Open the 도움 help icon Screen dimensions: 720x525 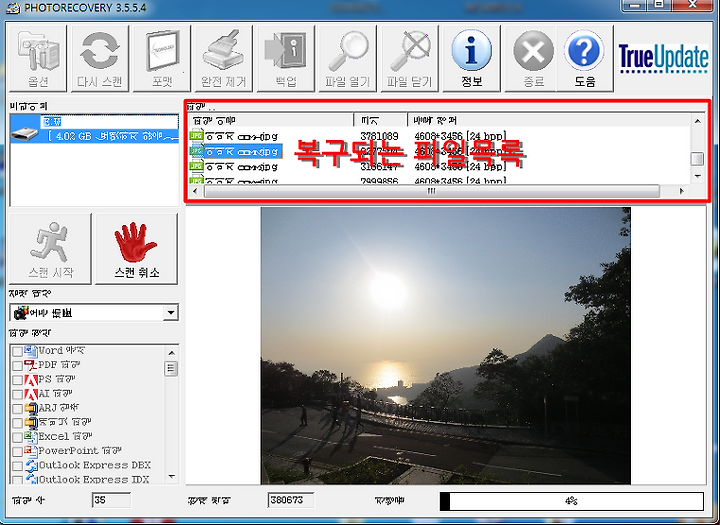tap(585, 58)
